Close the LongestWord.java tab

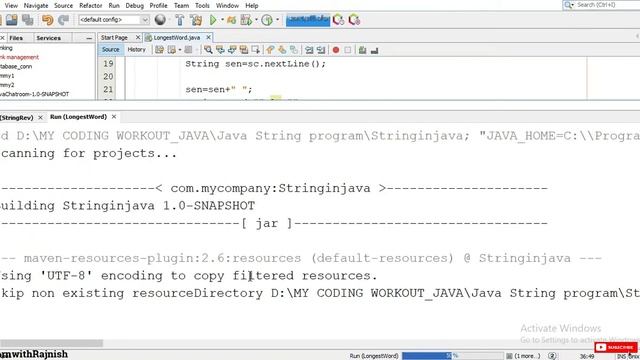209,38
